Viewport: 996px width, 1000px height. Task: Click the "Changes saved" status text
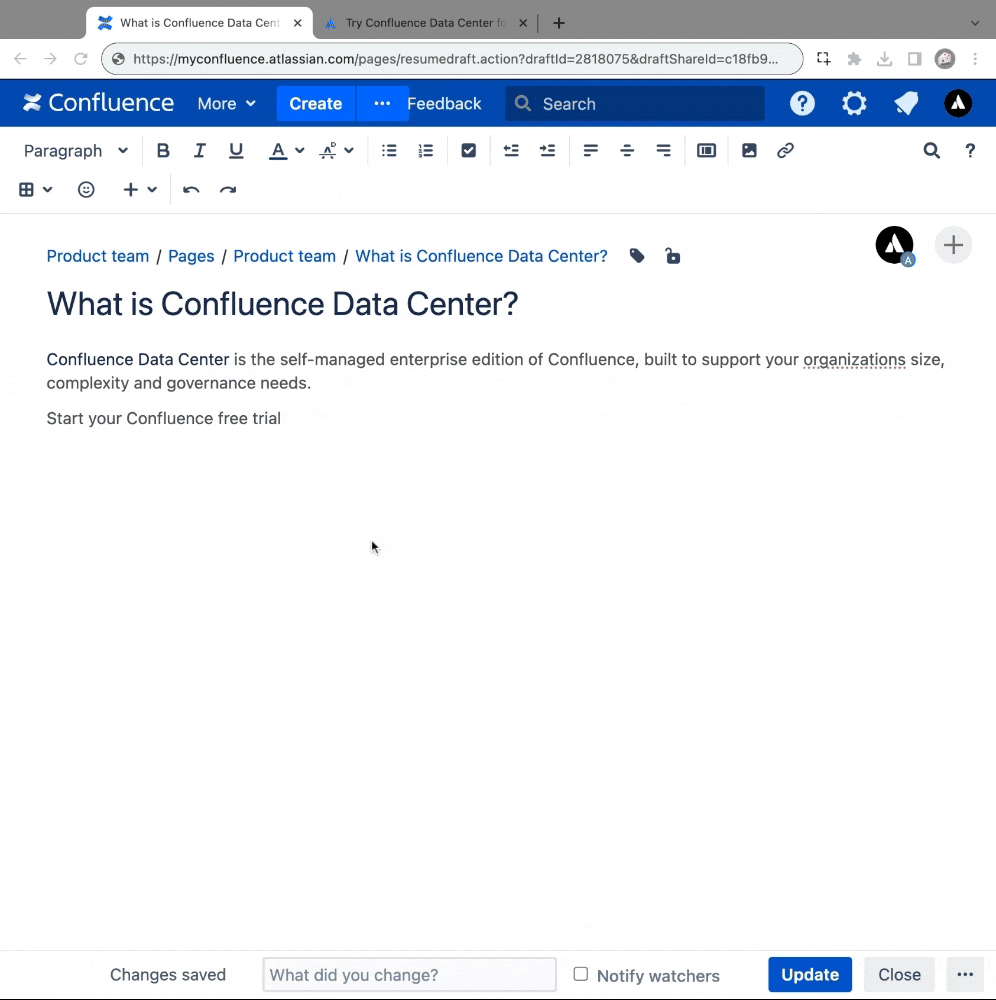pyautogui.click(x=168, y=974)
